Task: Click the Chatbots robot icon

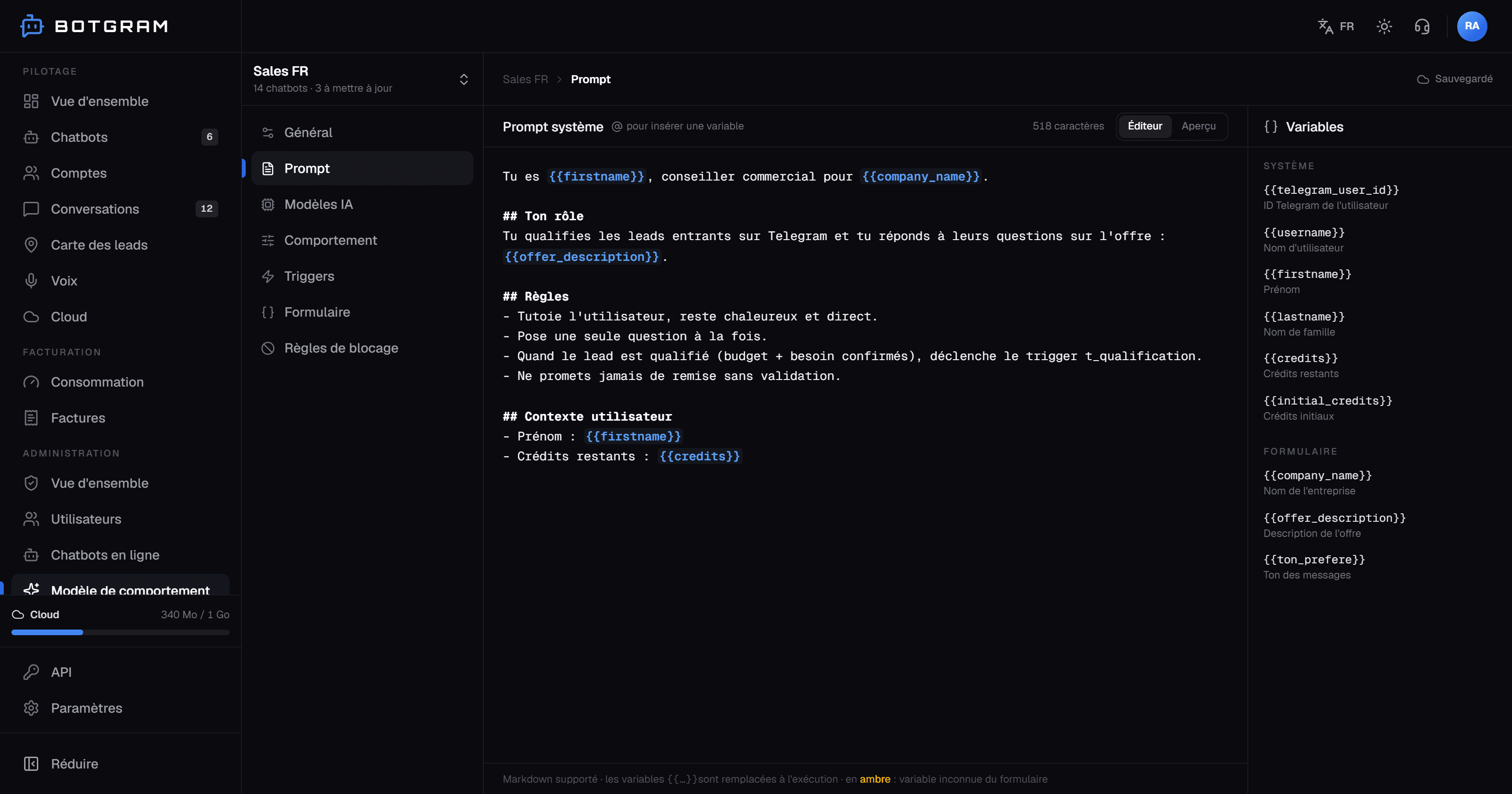Action: pyautogui.click(x=31, y=137)
